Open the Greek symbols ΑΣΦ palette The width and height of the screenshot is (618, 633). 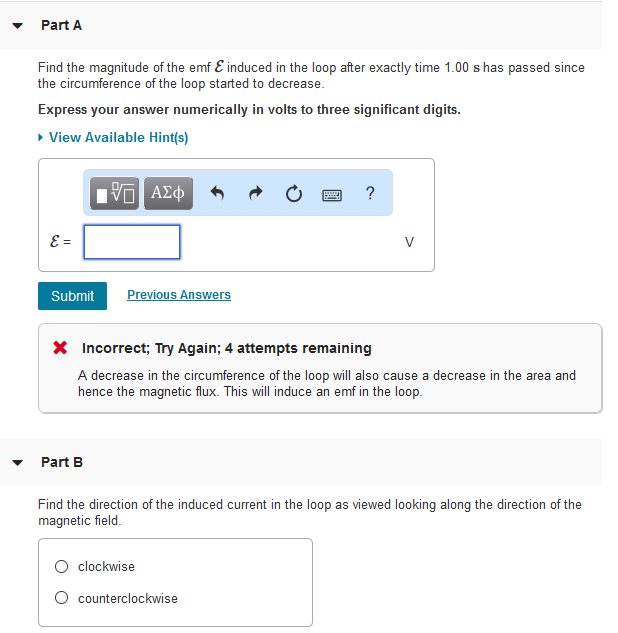pyautogui.click(x=168, y=193)
